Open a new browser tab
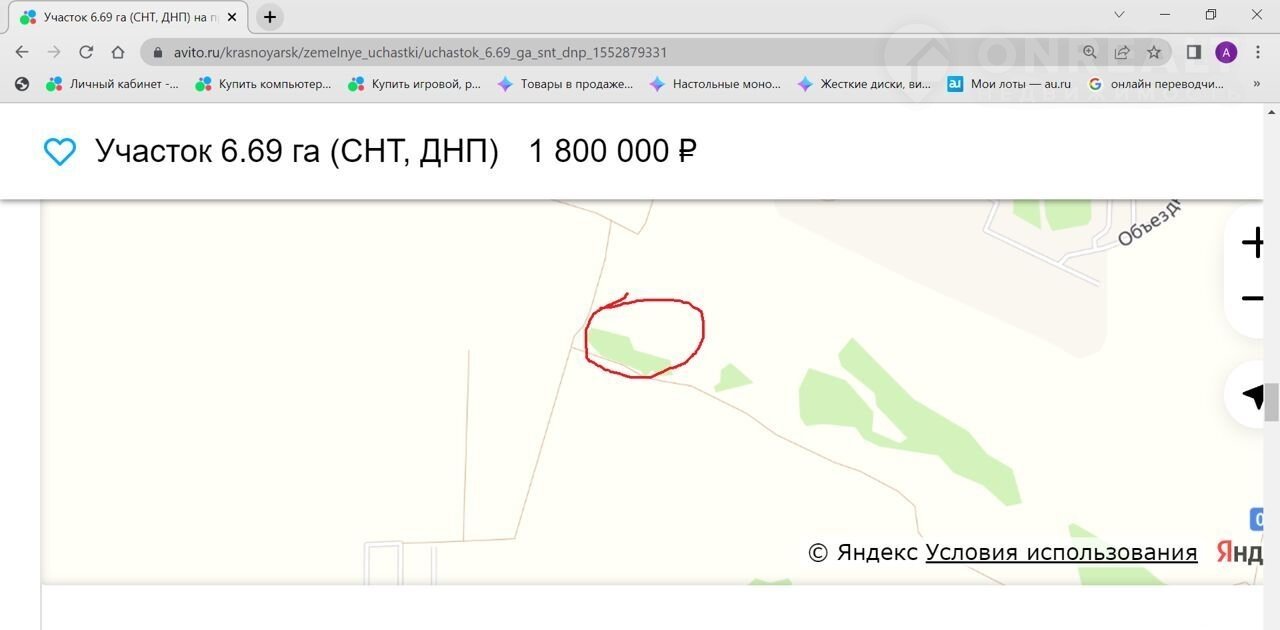Screen dimensions: 1280x630 [270, 17]
